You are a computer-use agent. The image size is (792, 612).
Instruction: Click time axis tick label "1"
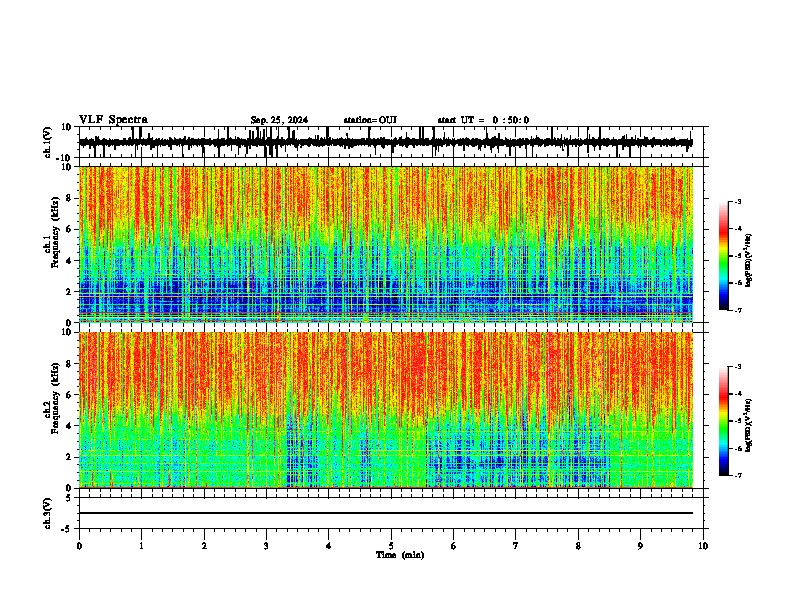(x=141, y=546)
